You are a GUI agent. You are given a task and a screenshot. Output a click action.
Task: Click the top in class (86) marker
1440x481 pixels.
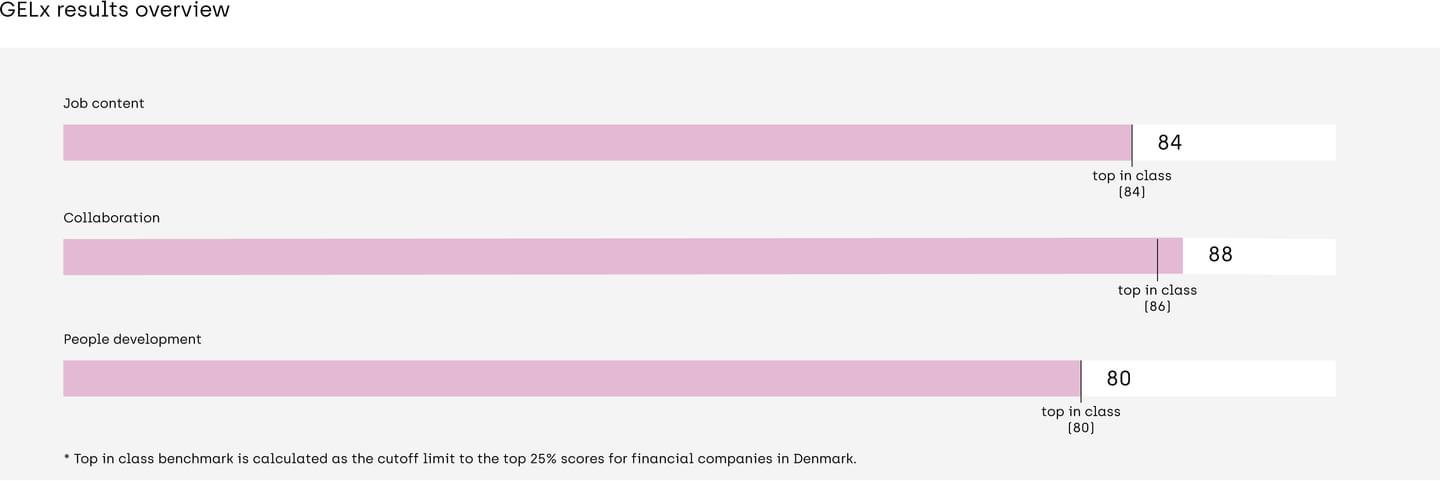tap(1157, 298)
